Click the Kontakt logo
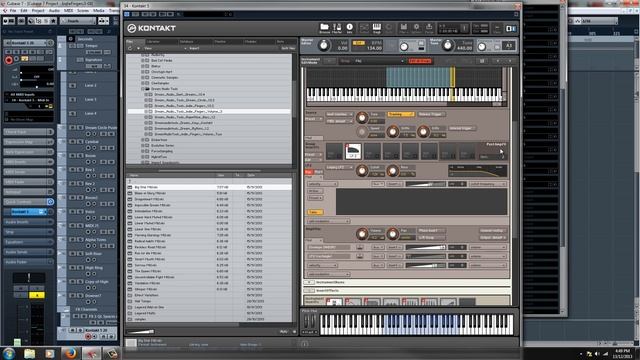 (151, 28)
